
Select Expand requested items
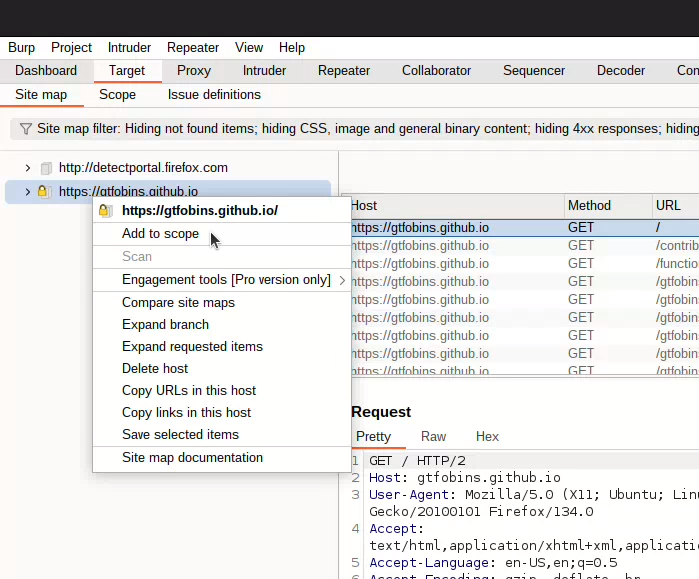pyautogui.click(x=222, y=347)
